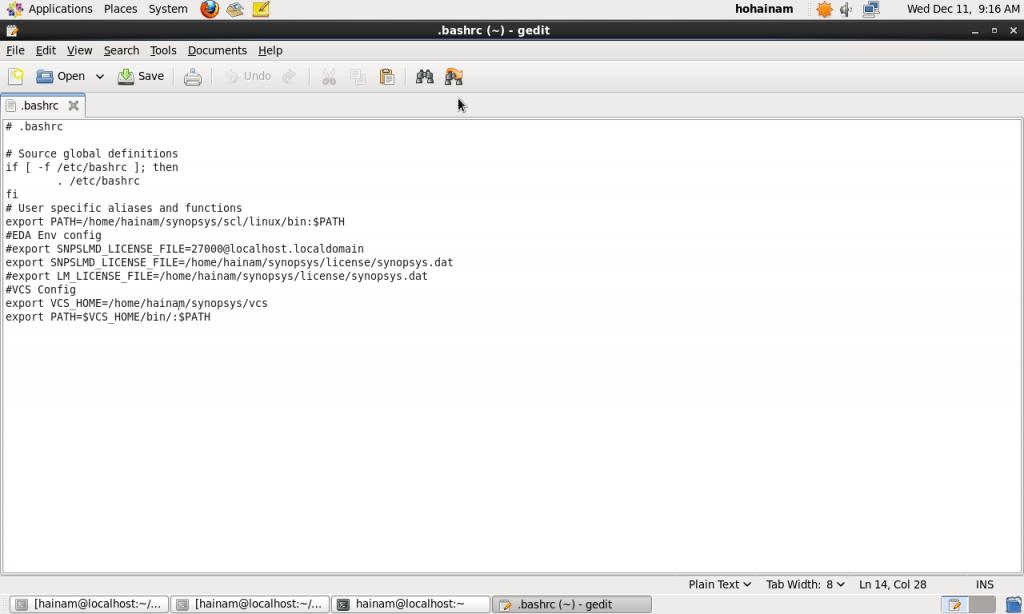Save the .bashrc file
1024x614 pixels.
point(140,76)
